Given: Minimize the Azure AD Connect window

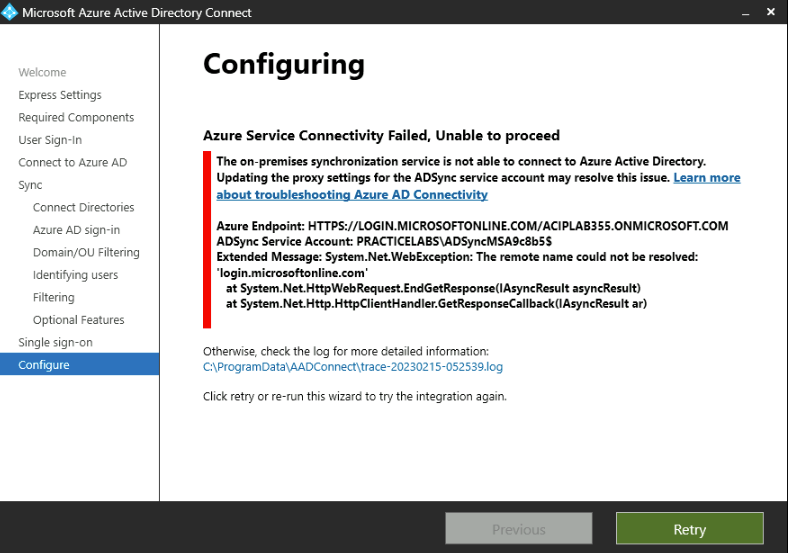Looking at the screenshot, I should click(x=746, y=13).
